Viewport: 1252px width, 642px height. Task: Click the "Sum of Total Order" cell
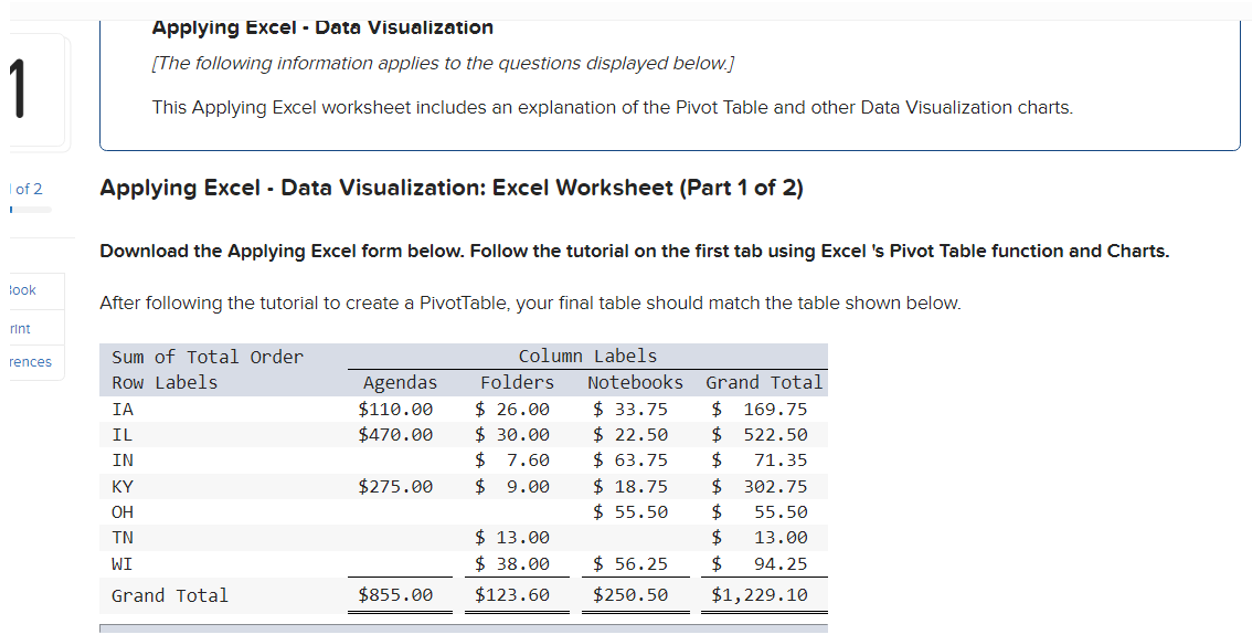click(x=207, y=356)
